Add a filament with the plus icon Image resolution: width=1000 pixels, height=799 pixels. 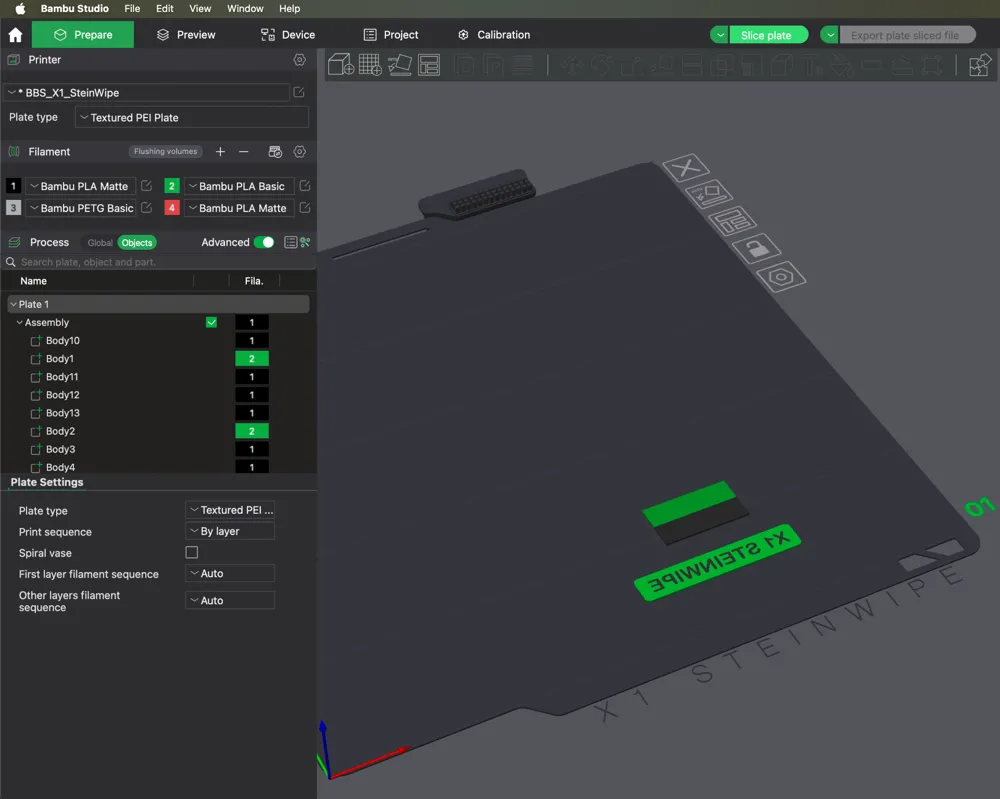[220, 152]
